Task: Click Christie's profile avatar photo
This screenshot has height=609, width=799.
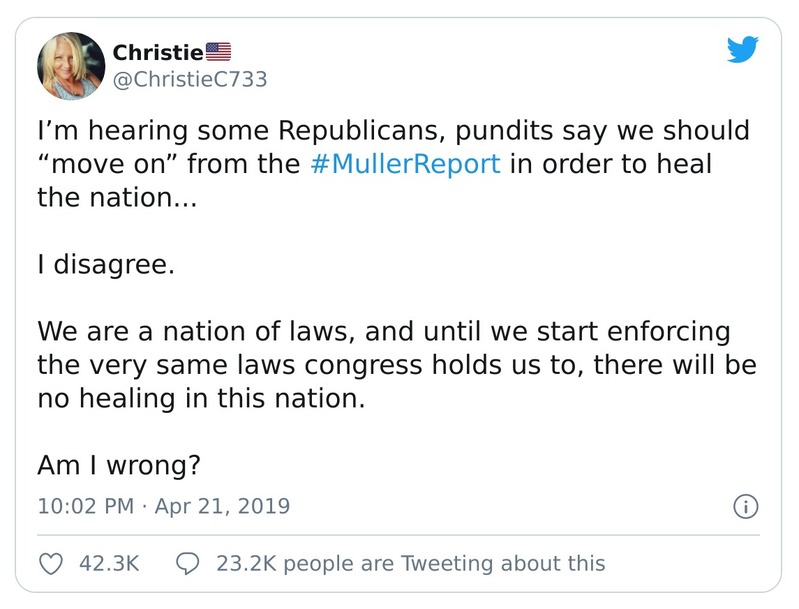Action: click(x=71, y=65)
